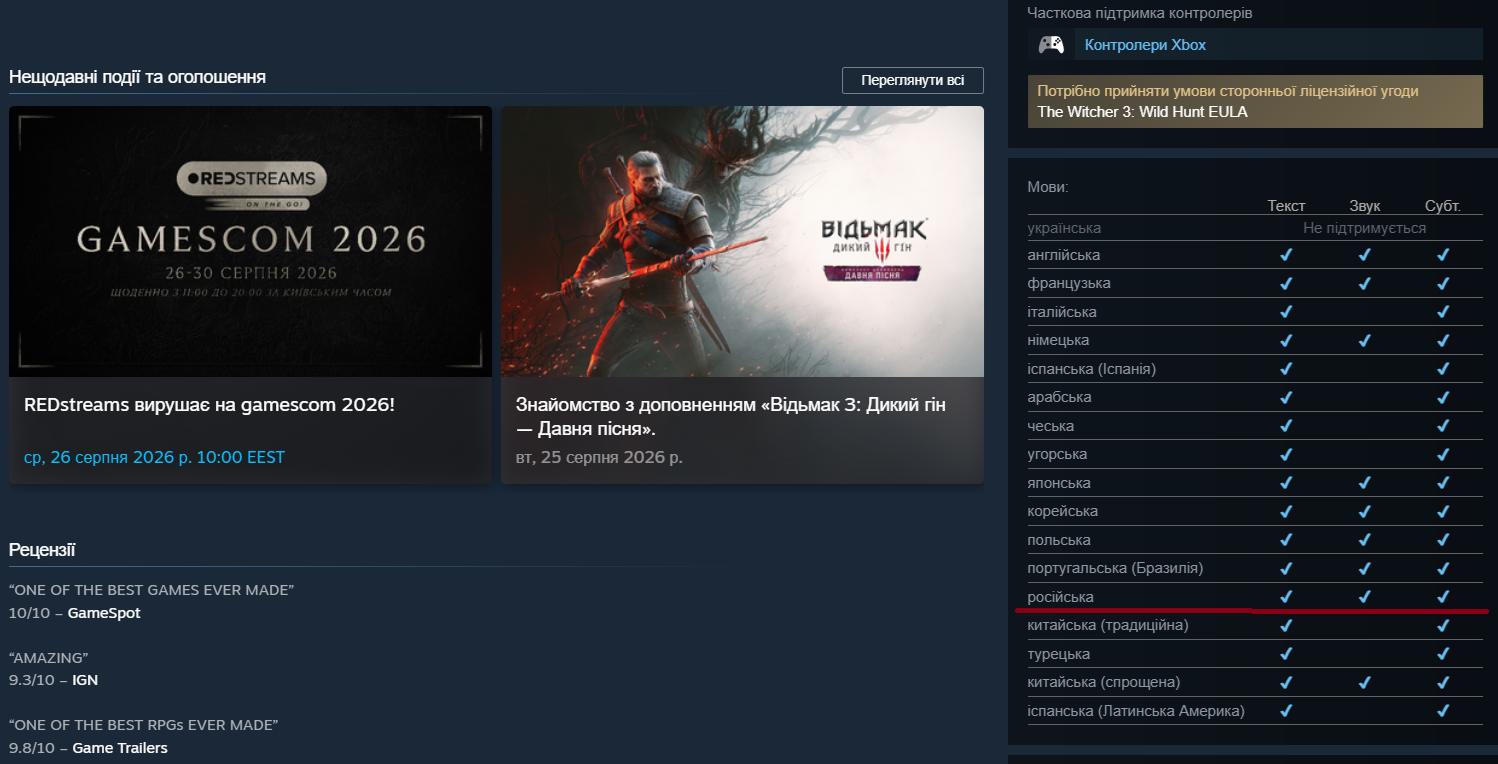This screenshot has height=764, width=1498.
Task: Open the REDstreams Gamescom 2026 event image
Action: click(x=250, y=241)
